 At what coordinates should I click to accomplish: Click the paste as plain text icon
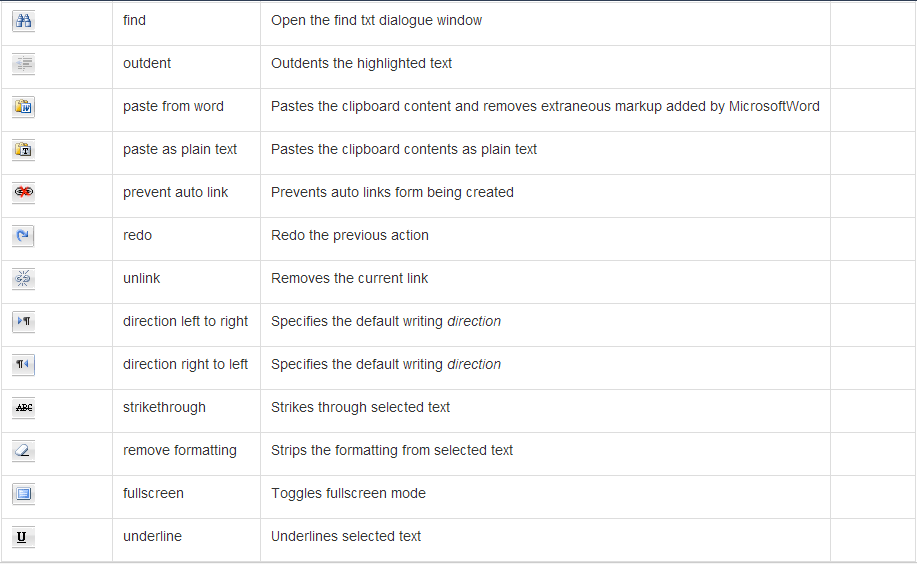24,150
